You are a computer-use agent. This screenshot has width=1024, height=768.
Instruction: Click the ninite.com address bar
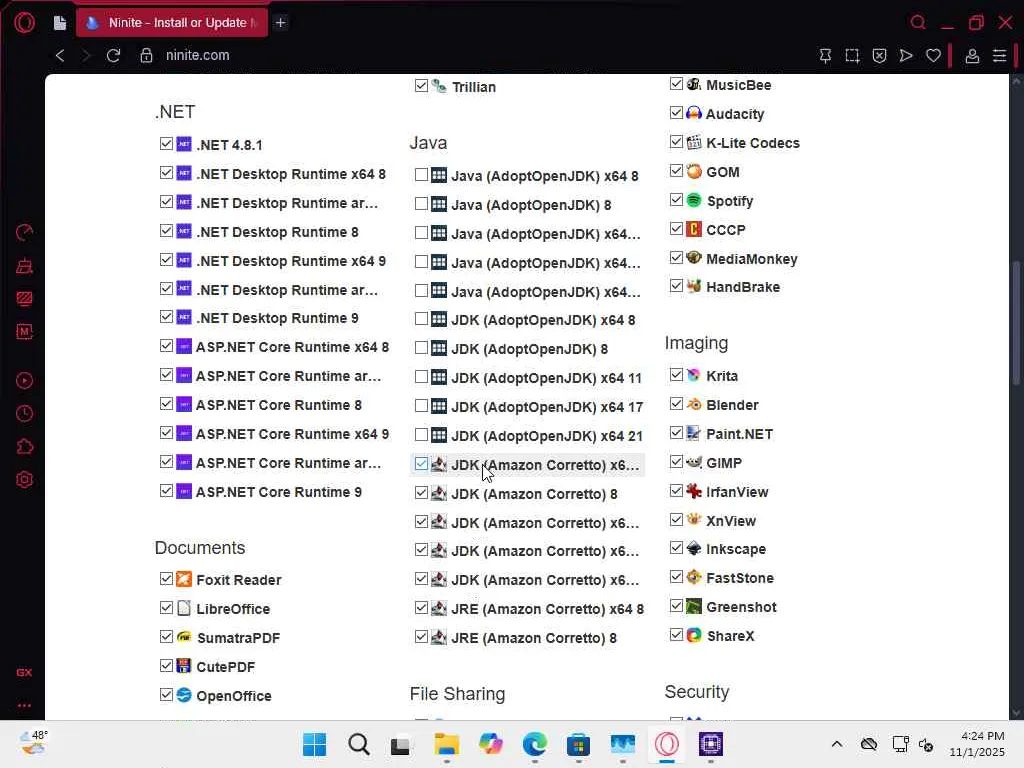(197, 56)
